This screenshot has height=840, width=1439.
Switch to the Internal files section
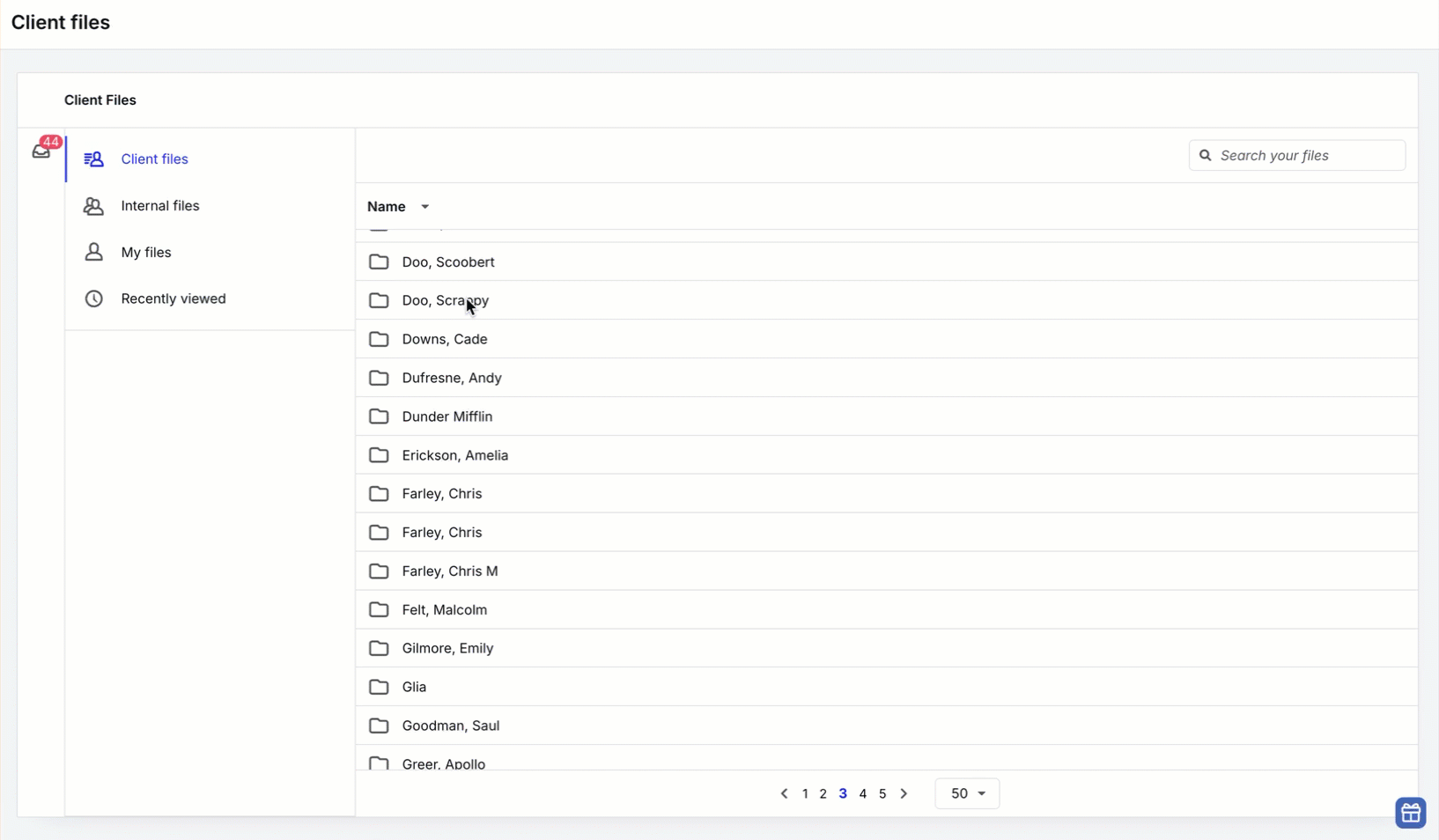(160, 206)
